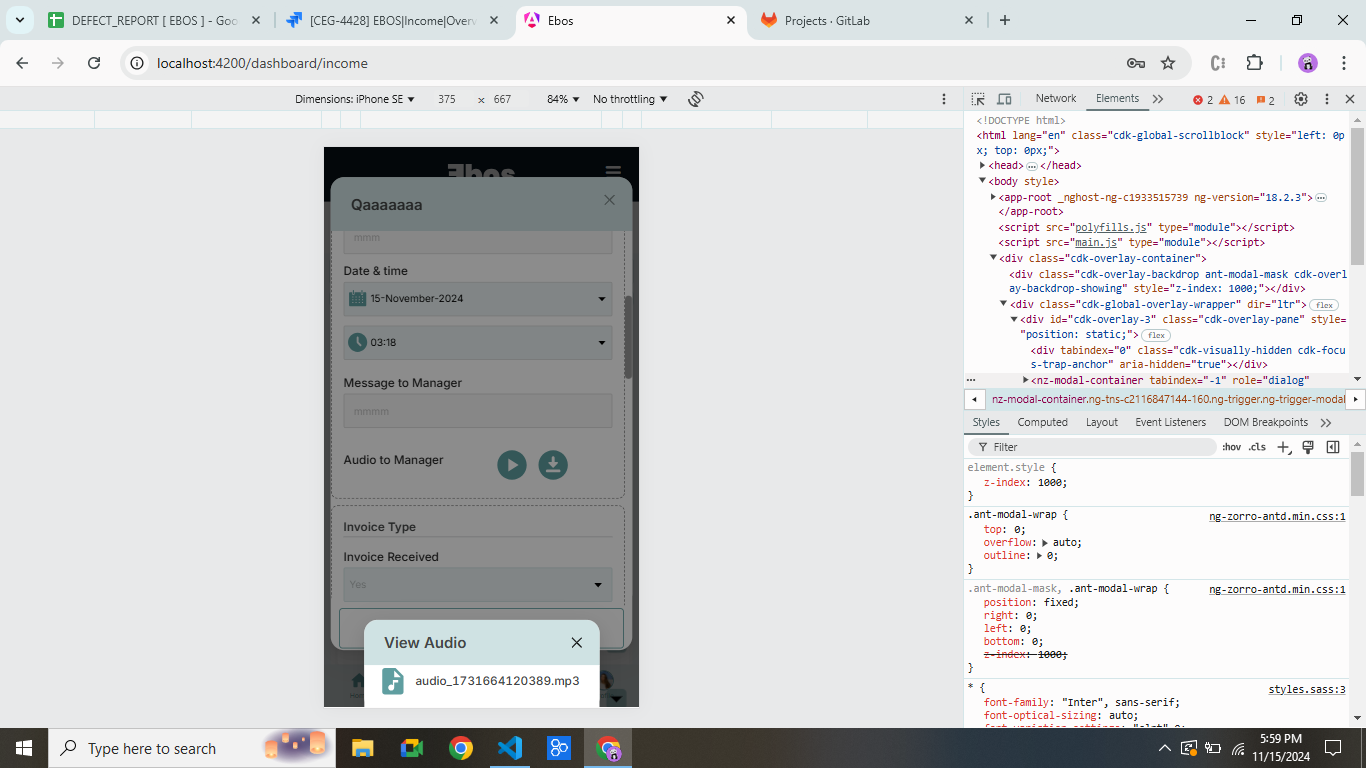Open the hamburger menu in Ebos header

(613, 172)
